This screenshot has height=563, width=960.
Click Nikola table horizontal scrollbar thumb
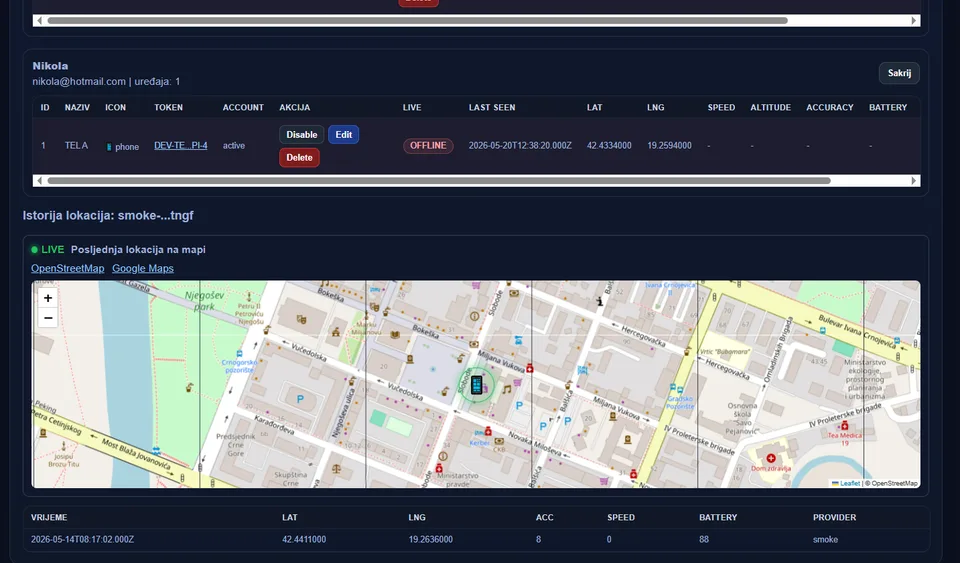(x=439, y=181)
